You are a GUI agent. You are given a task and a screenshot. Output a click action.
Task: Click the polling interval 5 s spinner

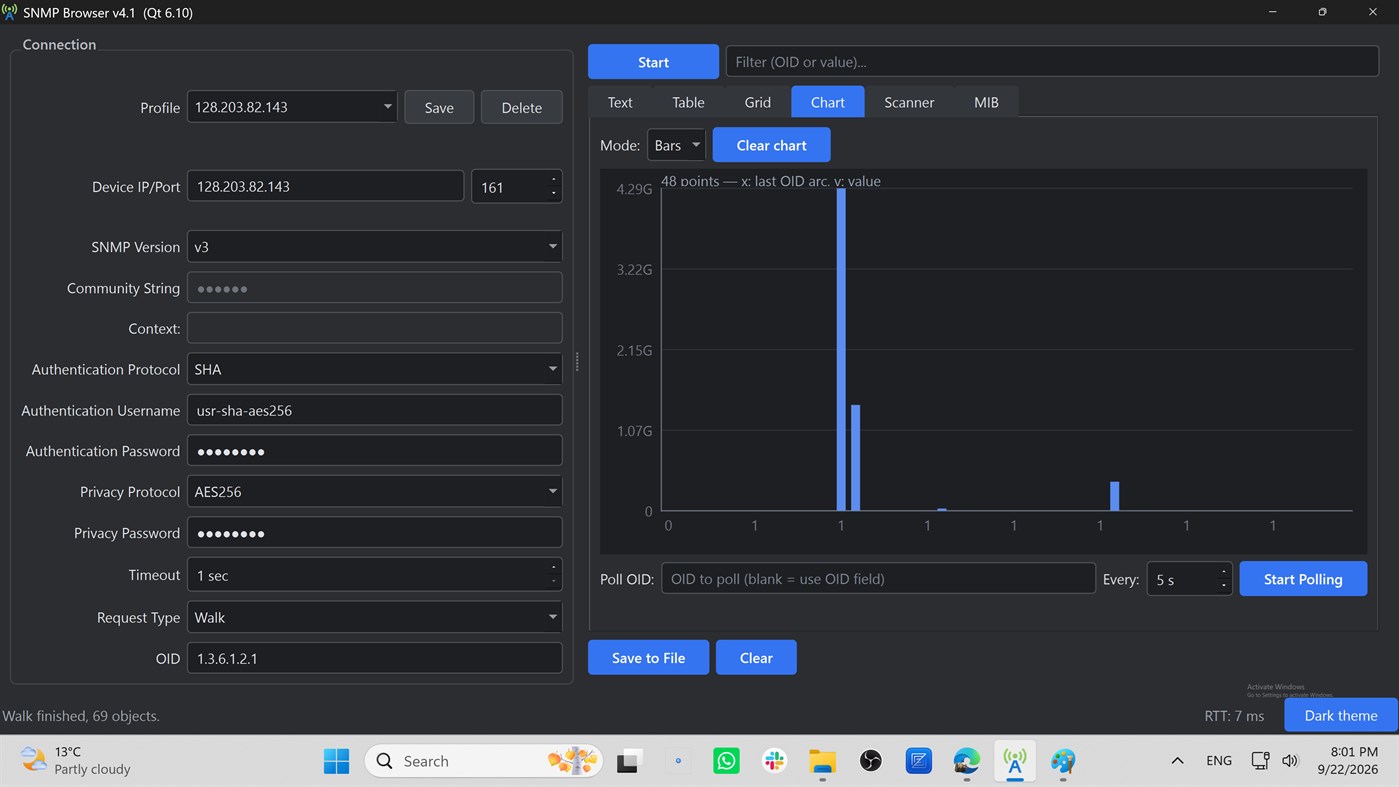click(1189, 579)
